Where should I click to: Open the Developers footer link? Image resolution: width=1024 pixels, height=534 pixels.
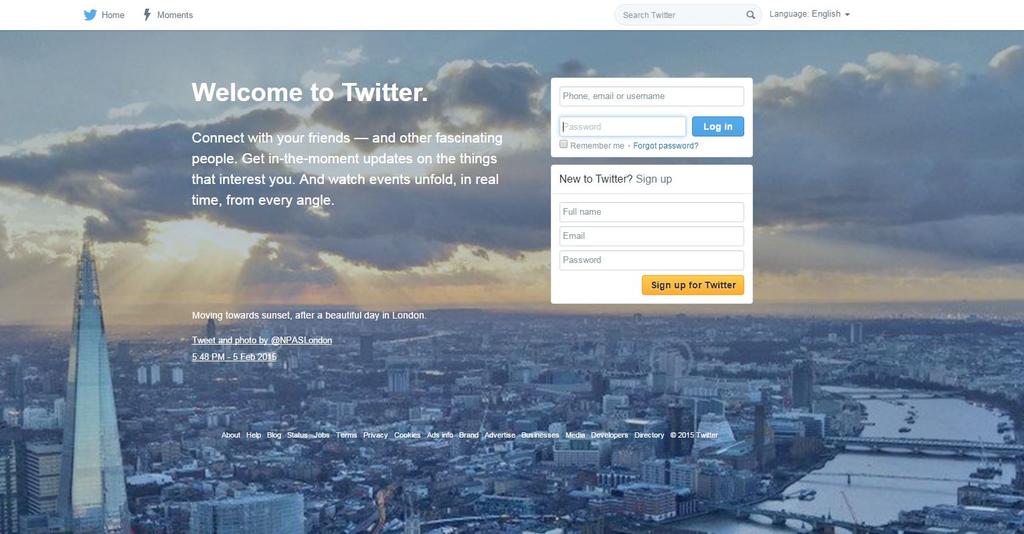609,435
